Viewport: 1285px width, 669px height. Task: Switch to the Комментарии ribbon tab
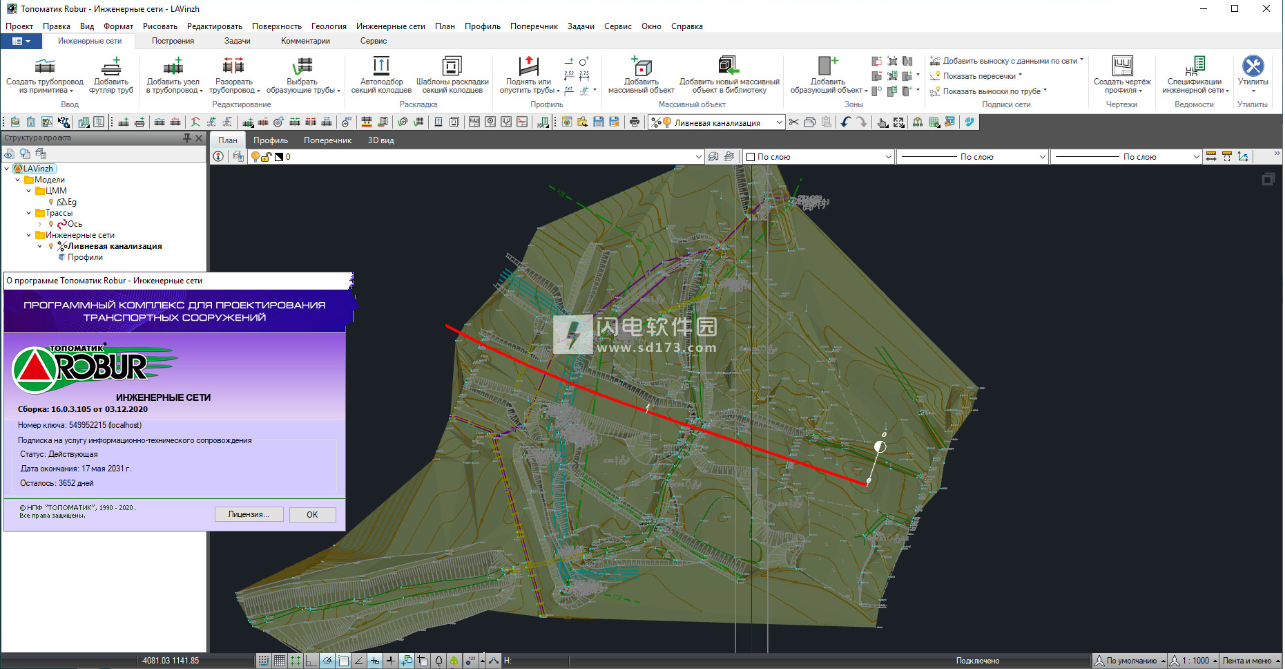(x=306, y=42)
